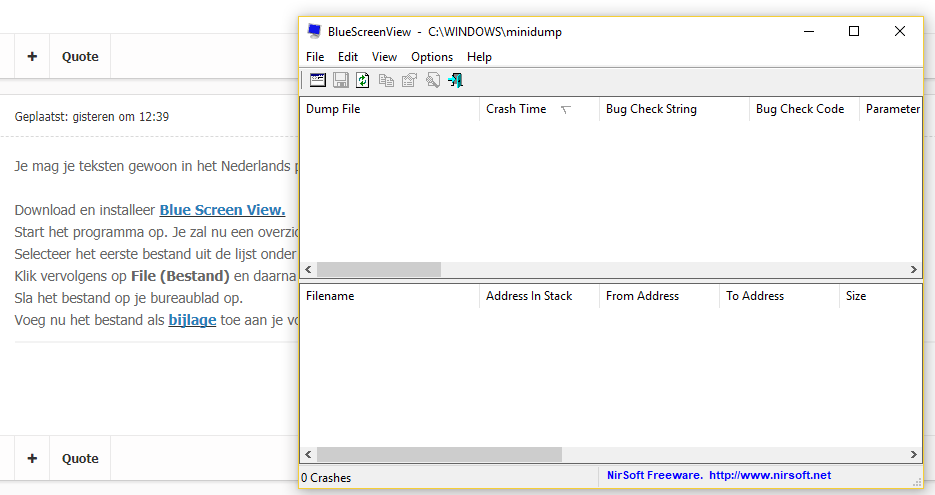Image resolution: width=935 pixels, height=495 pixels.
Task: Open the Options menu
Action: coord(432,57)
